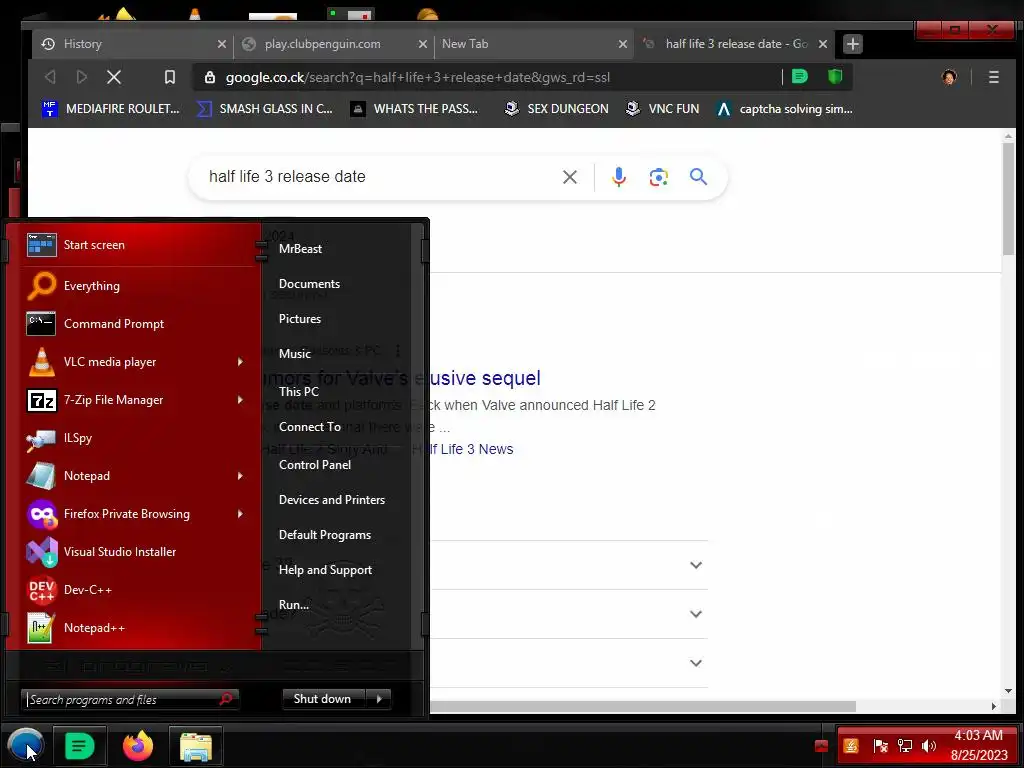Focus Search programs and files box

point(129,699)
